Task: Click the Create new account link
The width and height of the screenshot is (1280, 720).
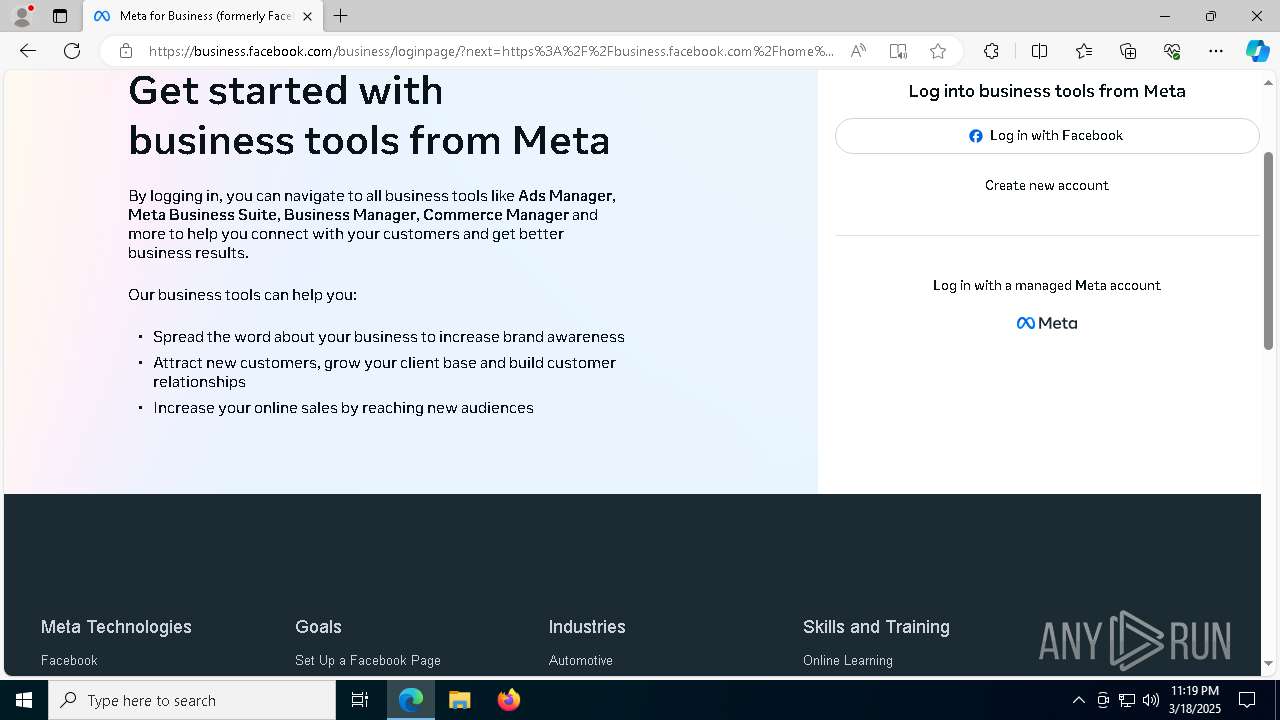Action: point(1046,185)
